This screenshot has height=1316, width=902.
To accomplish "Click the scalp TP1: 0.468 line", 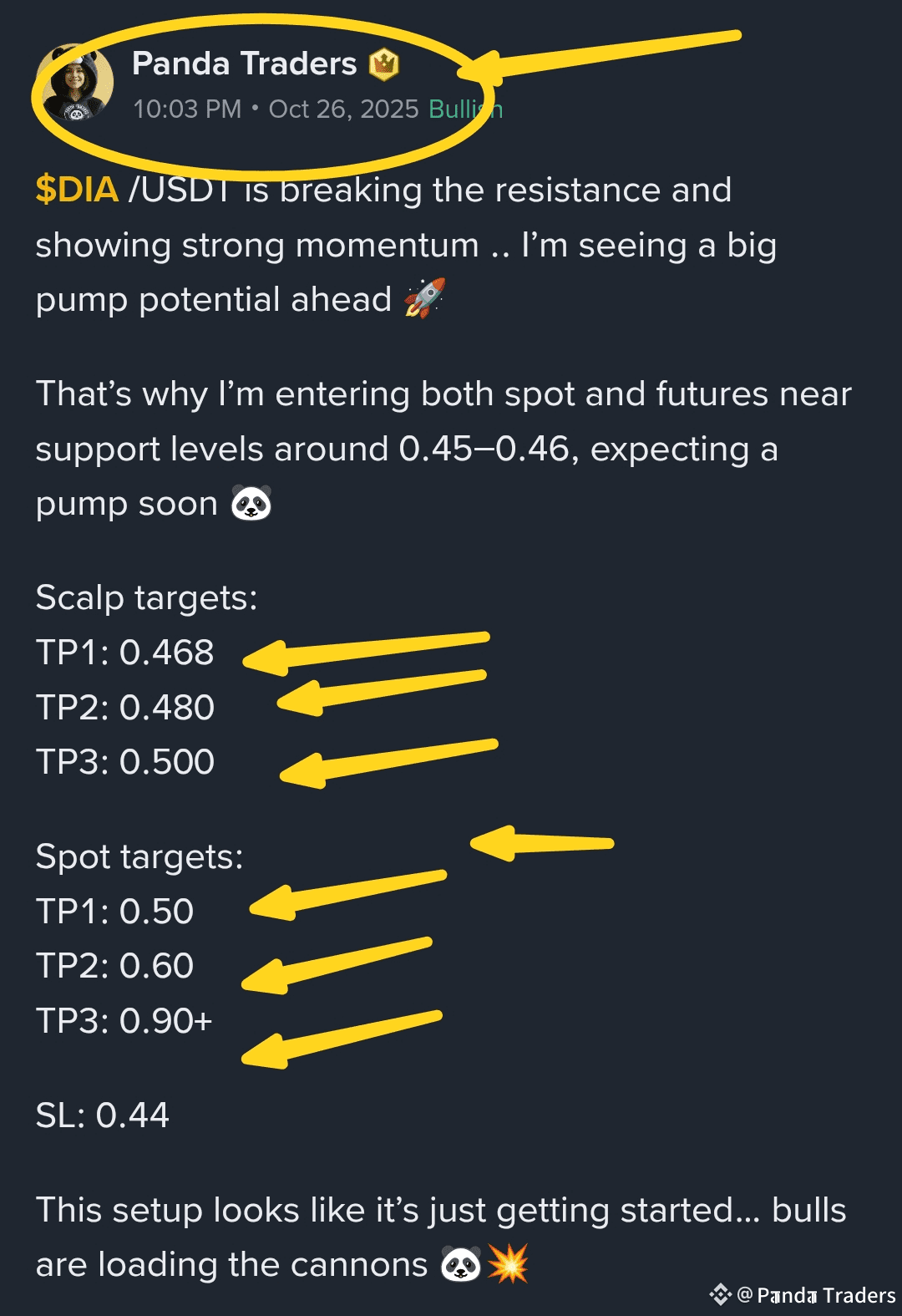I will coord(125,652).
